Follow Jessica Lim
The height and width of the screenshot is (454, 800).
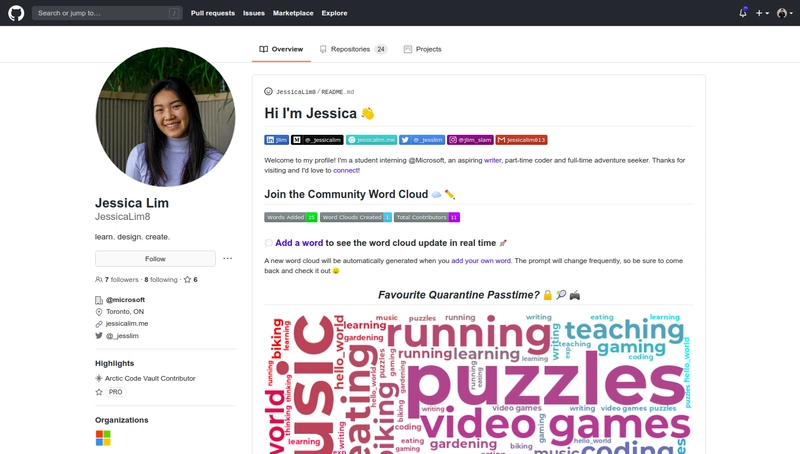click(x=155, y=259)
